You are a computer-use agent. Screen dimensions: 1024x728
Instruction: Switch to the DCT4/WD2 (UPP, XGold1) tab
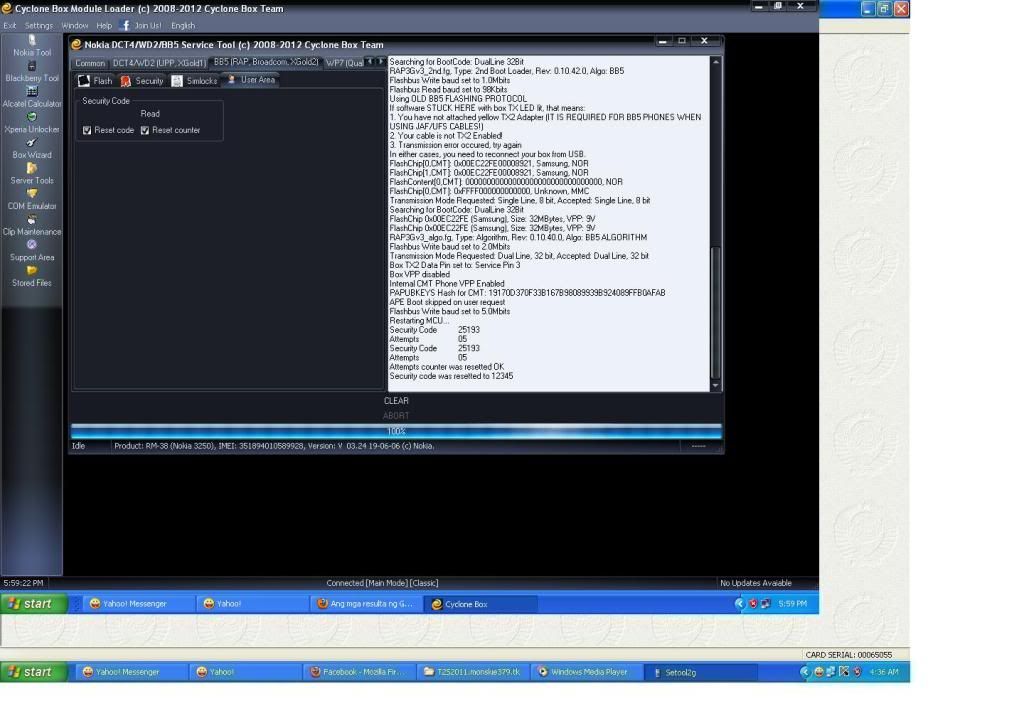[158, 63]
